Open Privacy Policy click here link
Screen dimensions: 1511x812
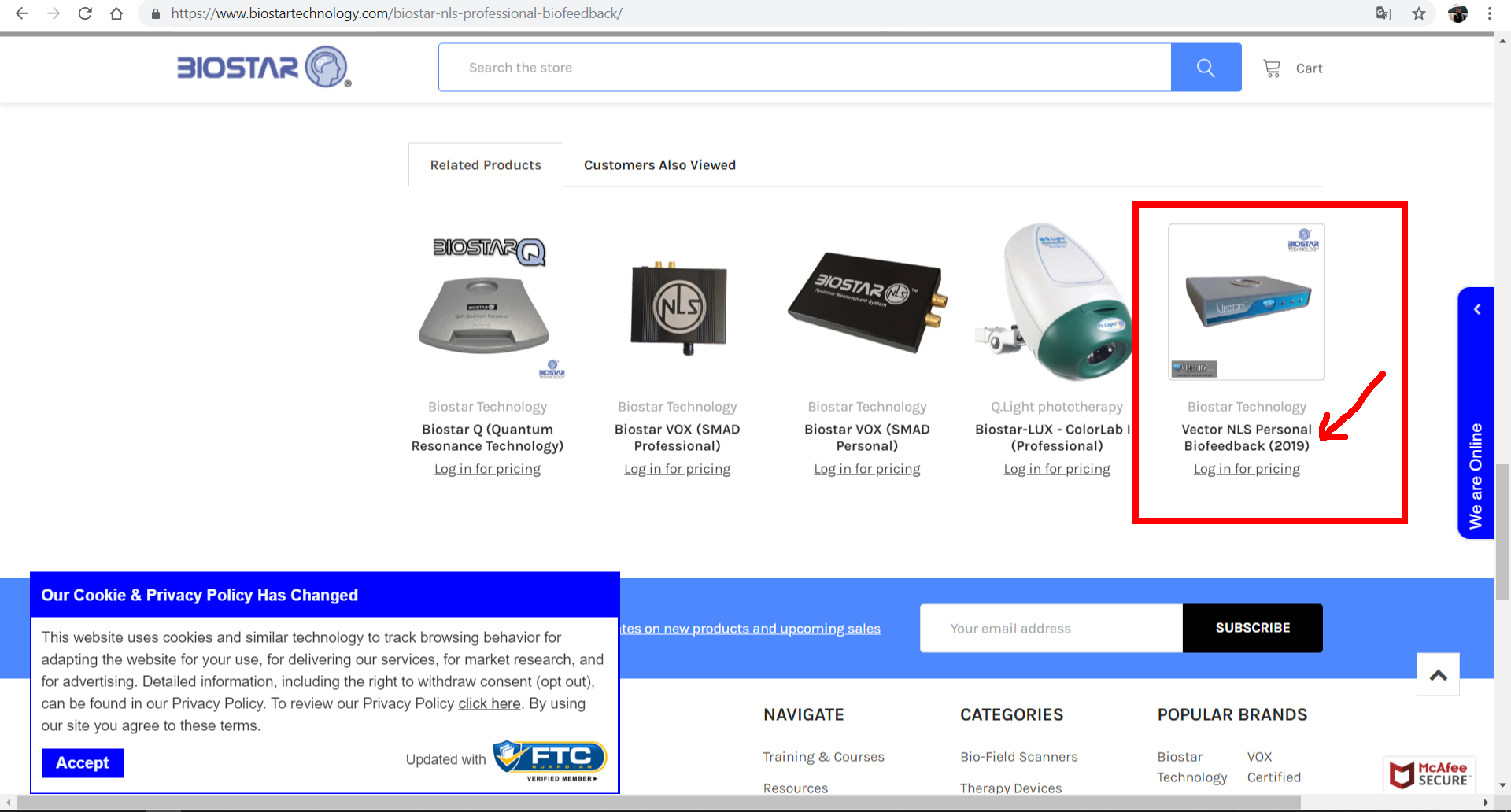pyautogui.click(x=489, y=703)
